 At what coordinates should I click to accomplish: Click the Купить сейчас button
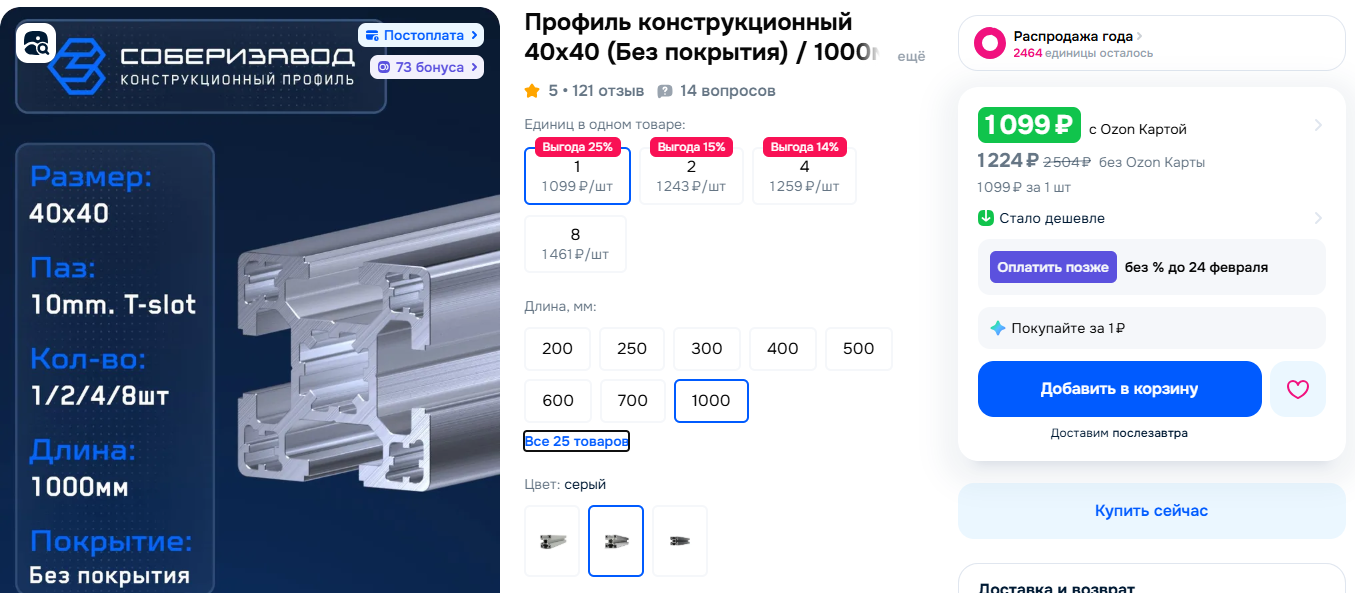pyautogui.click(x=1152, y=511)
